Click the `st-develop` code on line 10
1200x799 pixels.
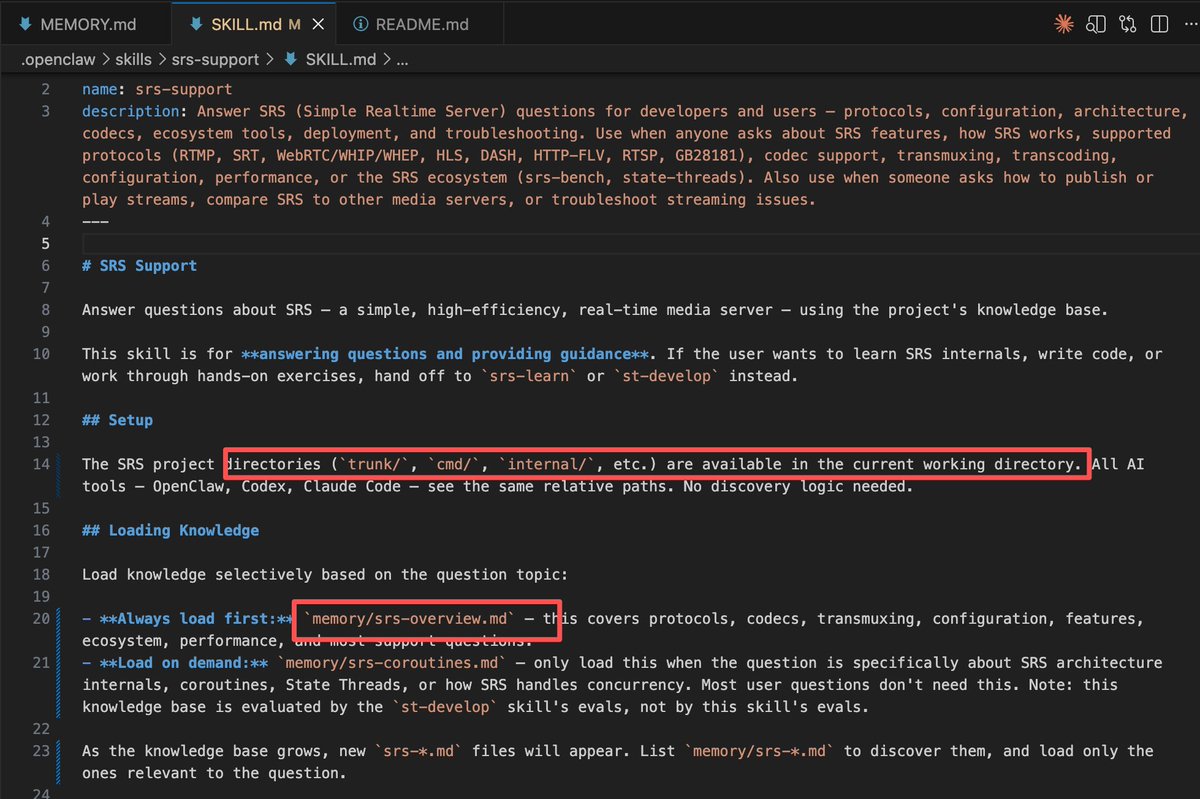tap(666, 376)
